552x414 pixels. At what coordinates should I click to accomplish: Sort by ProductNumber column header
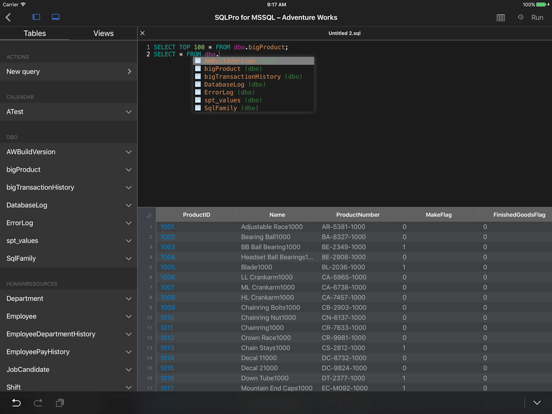[358, 215]
